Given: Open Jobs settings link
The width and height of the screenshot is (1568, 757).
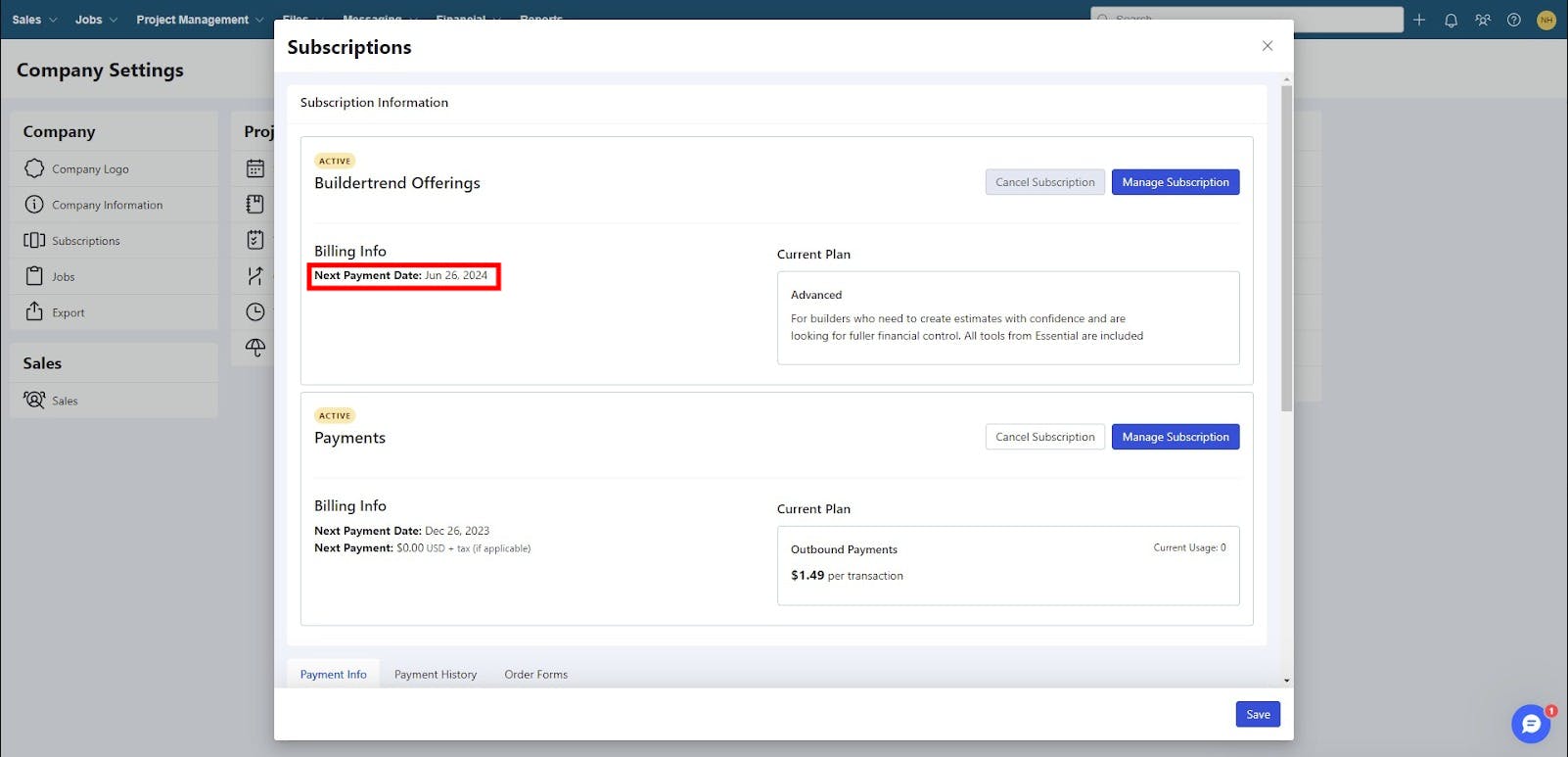Looking at the screenshot, I should (64, 277).
